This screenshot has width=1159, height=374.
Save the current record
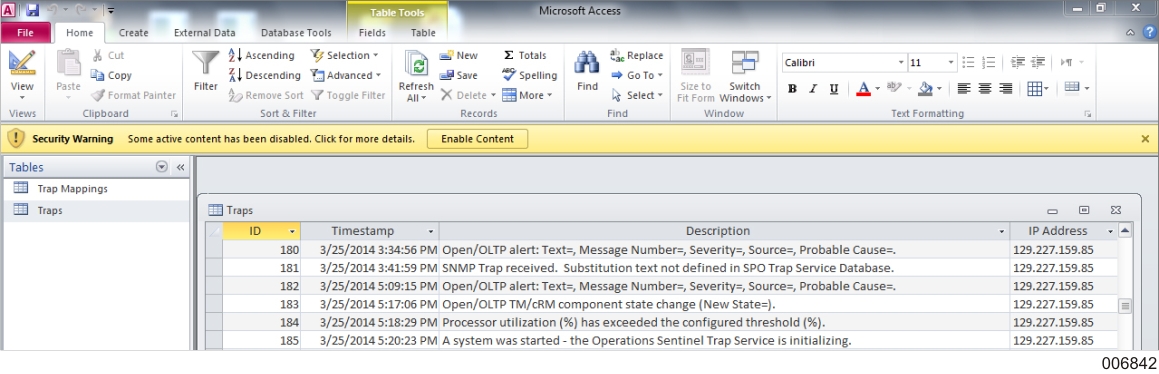tap(458, 75)
